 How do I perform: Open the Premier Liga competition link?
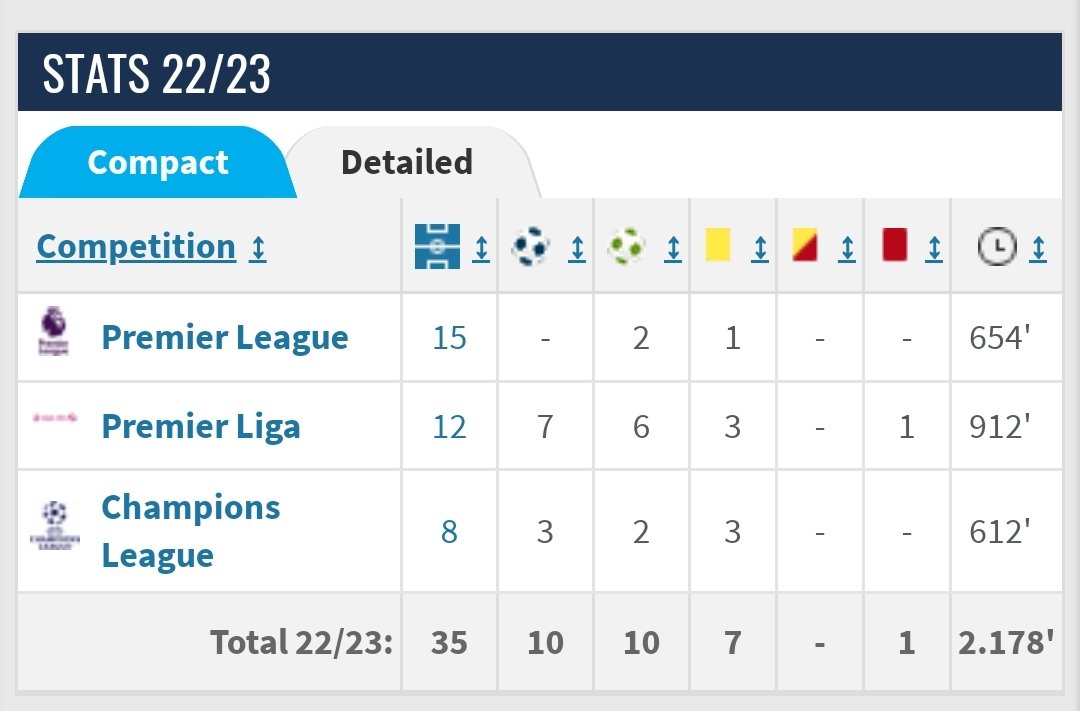[x=201, y=426]
